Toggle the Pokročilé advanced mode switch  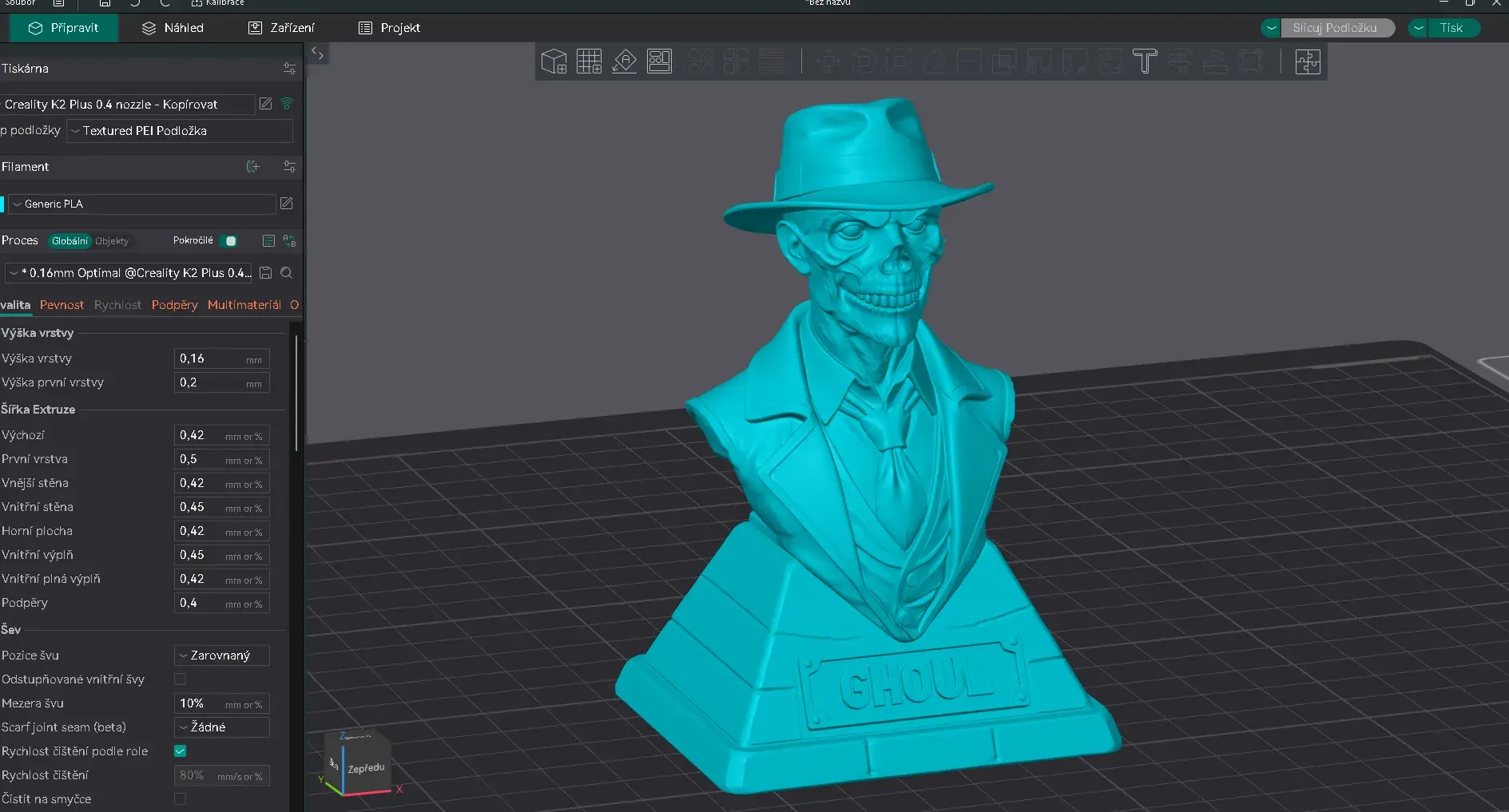tap(228, 240)
